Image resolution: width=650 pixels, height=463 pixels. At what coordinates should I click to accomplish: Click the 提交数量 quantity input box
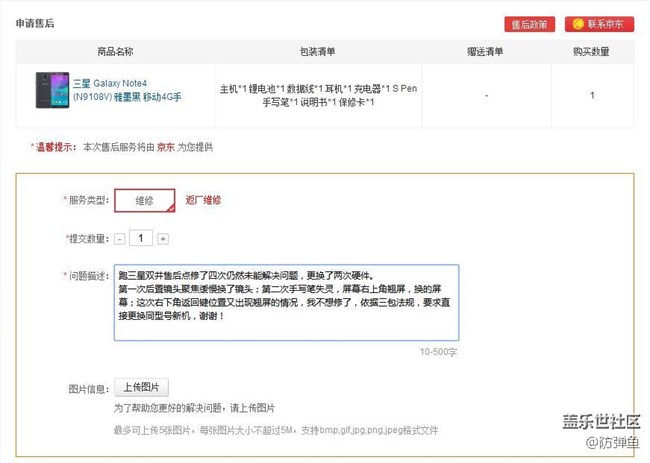pos(141,238)
